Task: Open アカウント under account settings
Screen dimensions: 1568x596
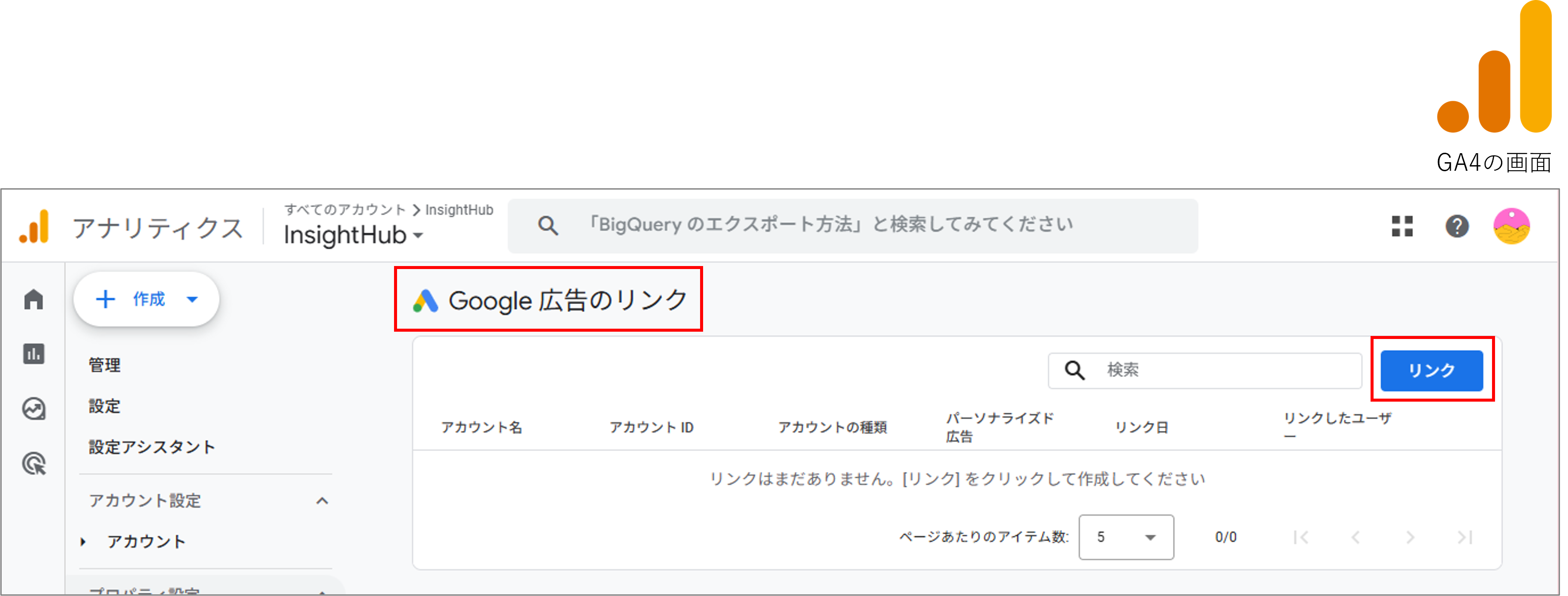Action: point(146,542)
